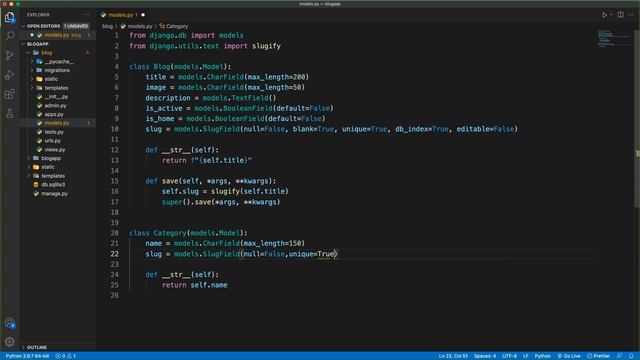Open the Search view icon
This screenshot has height=360, width=640.
click(9, 36)
